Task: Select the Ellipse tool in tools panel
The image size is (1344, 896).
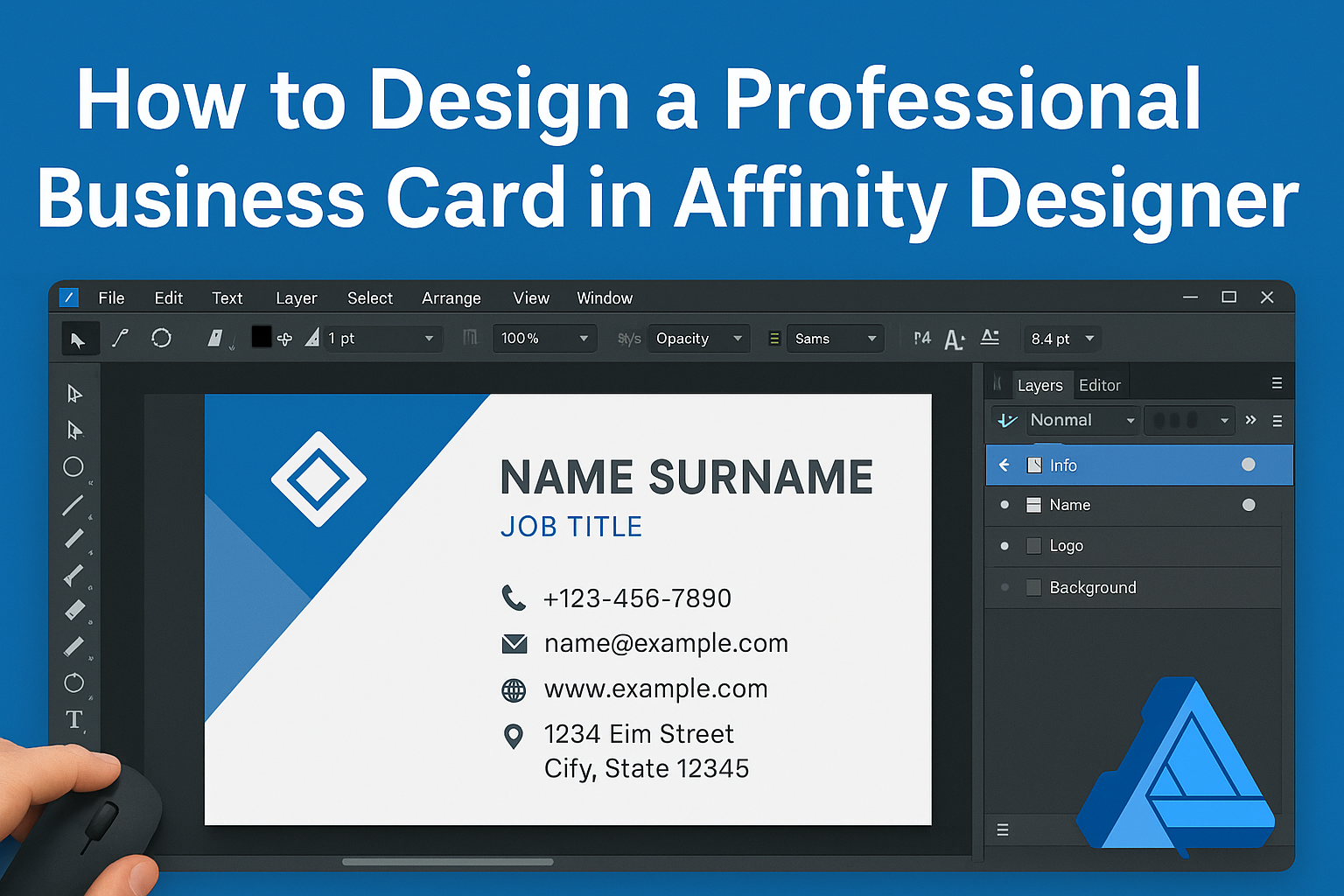Action: 73,467
